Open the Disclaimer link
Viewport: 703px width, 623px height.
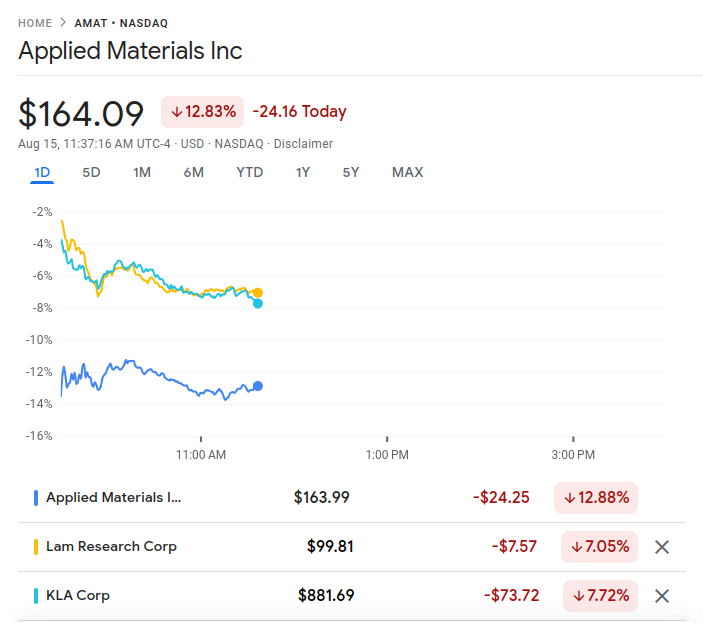(x=304, y=144)
